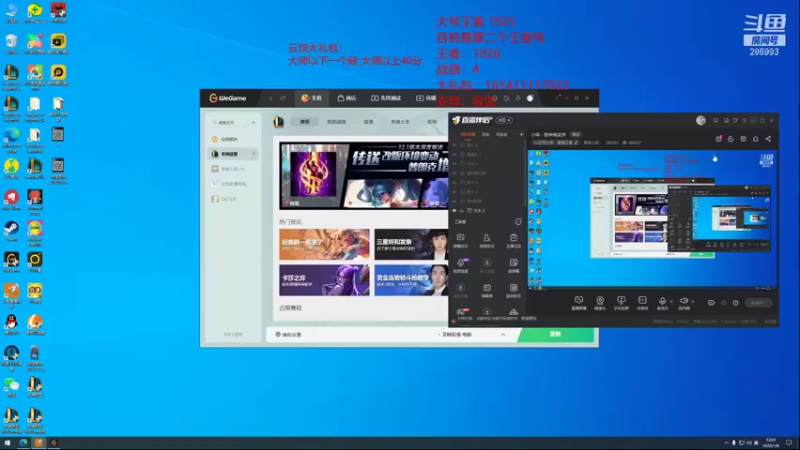800x450 pixels.
Task: Select the first WeGame sidebar game entry
Action: (226, 139)
